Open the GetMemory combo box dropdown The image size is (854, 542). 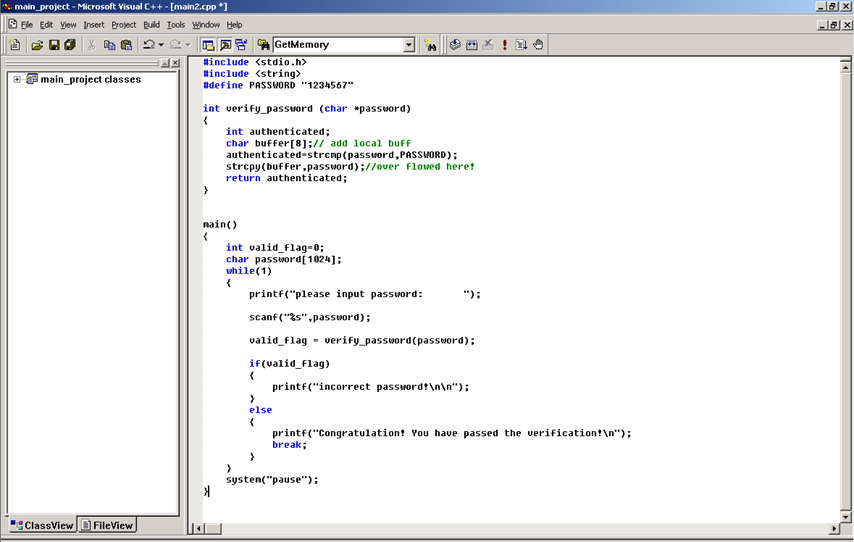point(408,45)
